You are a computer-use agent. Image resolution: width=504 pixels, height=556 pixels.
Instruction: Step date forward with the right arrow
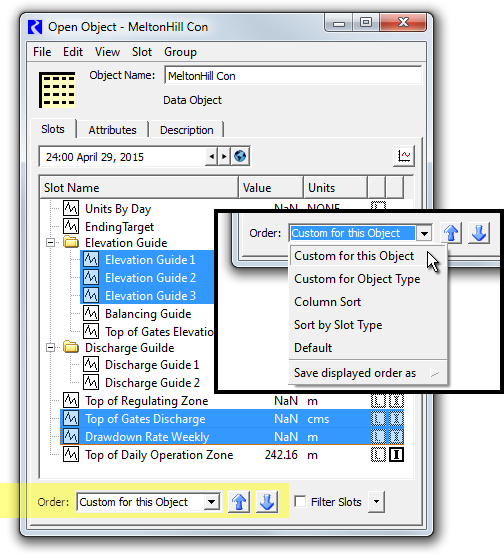coord(224,156)
